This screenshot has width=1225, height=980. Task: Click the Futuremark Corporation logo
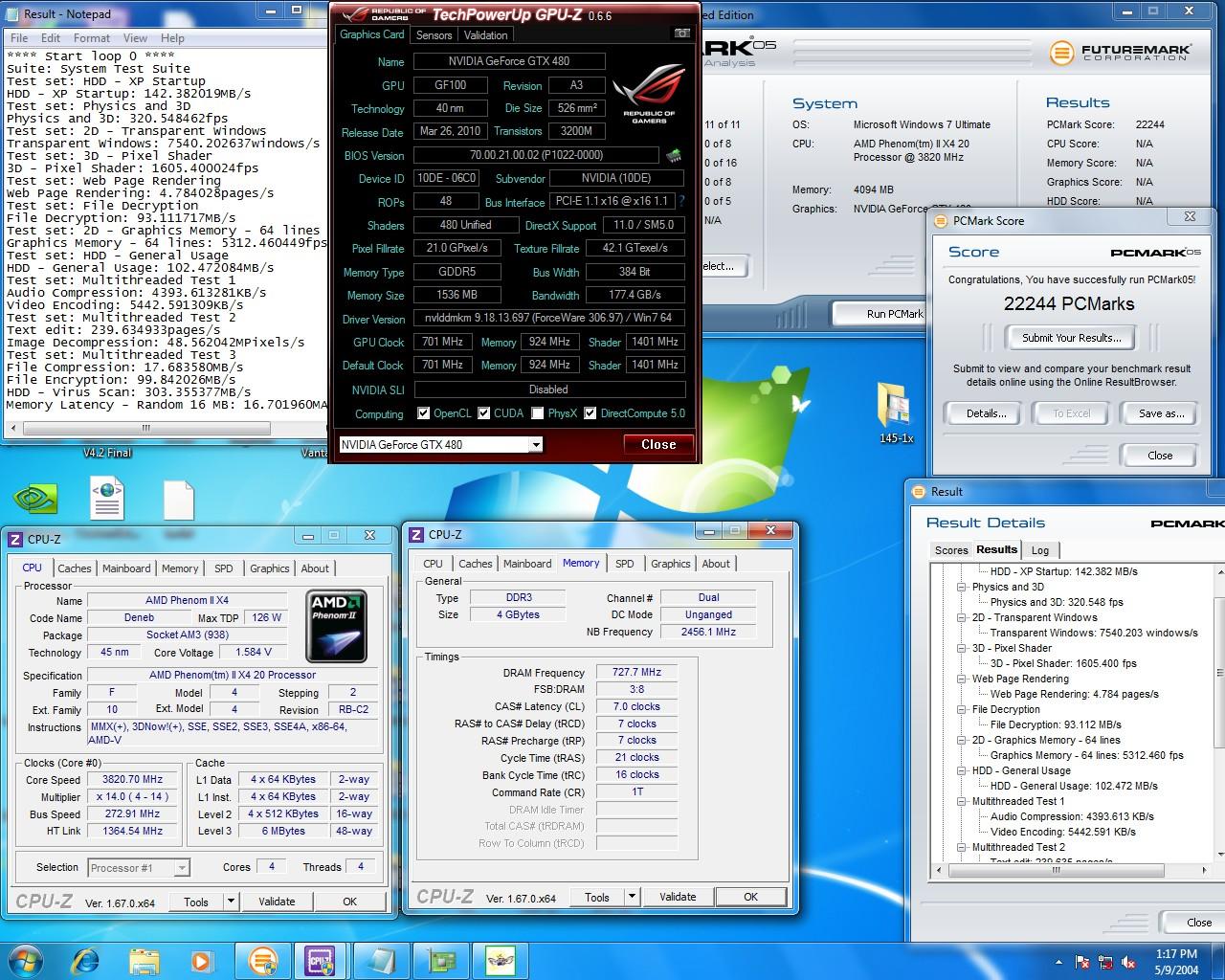tap(1119, 52)
